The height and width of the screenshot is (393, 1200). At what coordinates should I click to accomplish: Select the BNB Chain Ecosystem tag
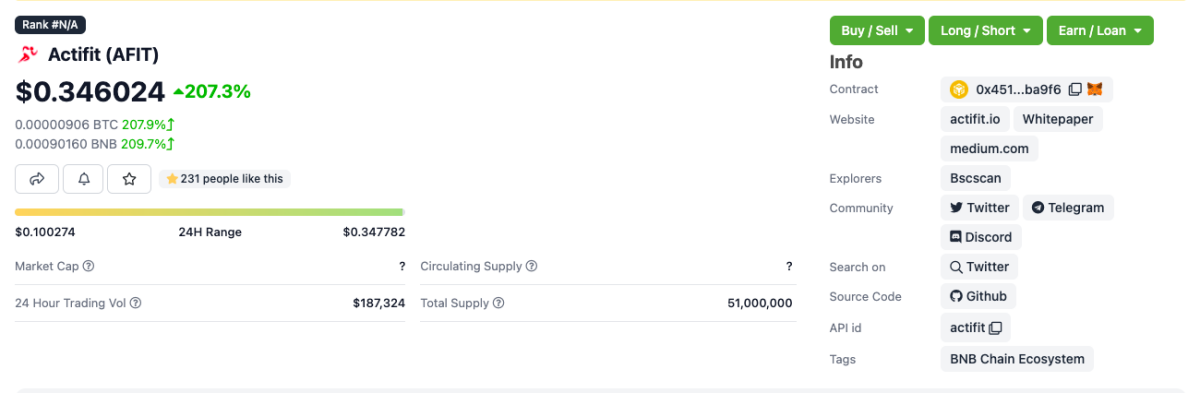pyautogui.click(x=1017, y=359)
